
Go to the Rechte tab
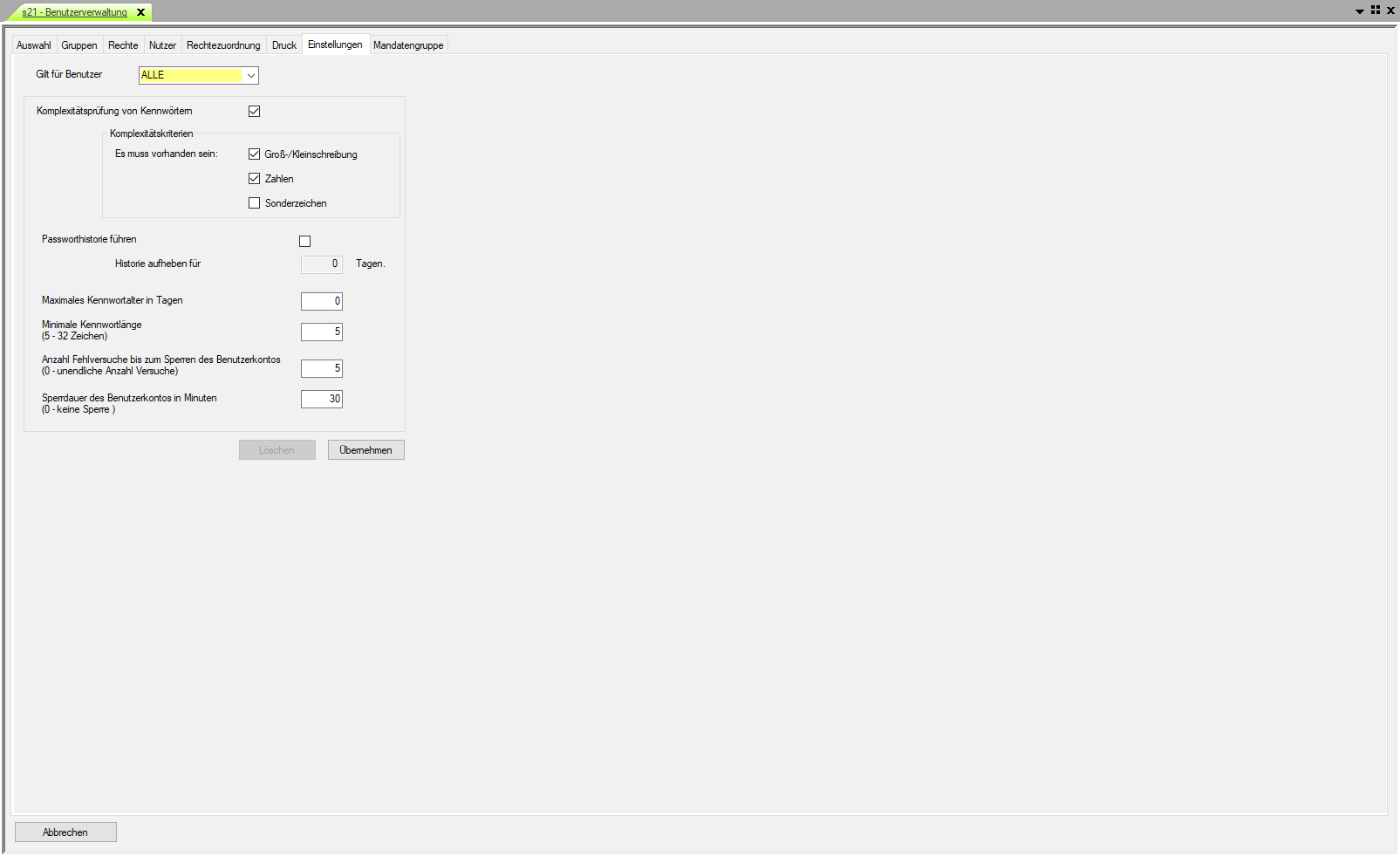click(123, 45)
